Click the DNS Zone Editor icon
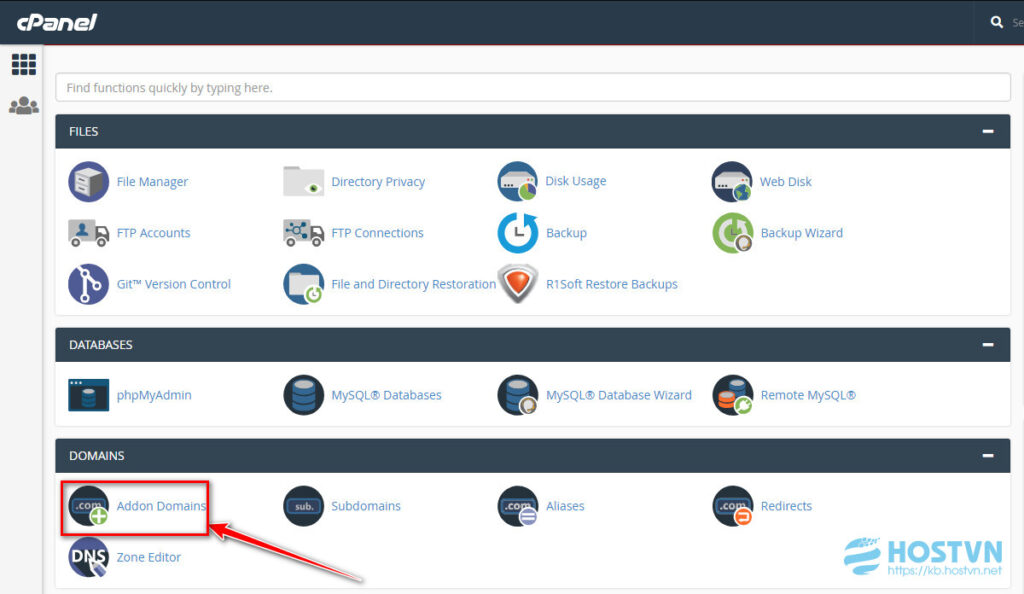1024x594 pixels. 88,557
